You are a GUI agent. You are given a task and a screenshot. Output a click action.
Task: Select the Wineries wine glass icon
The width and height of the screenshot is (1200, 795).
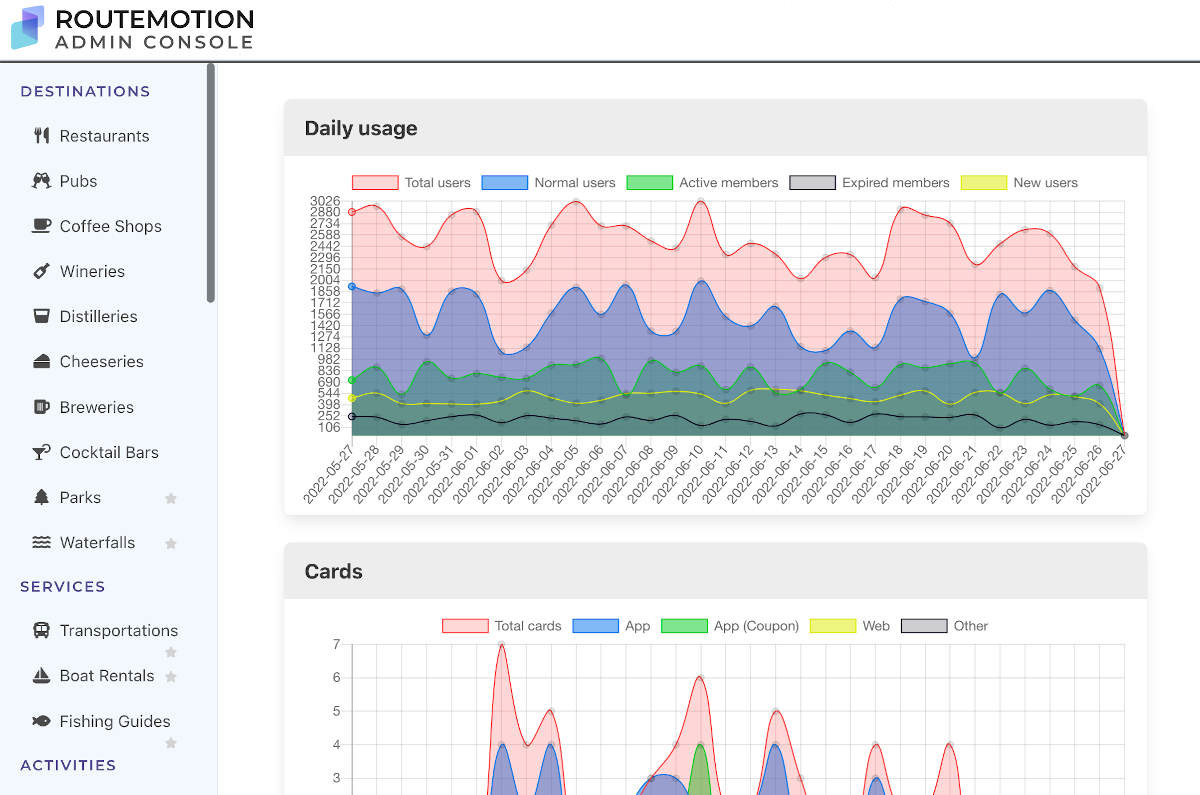pos(41,271)
